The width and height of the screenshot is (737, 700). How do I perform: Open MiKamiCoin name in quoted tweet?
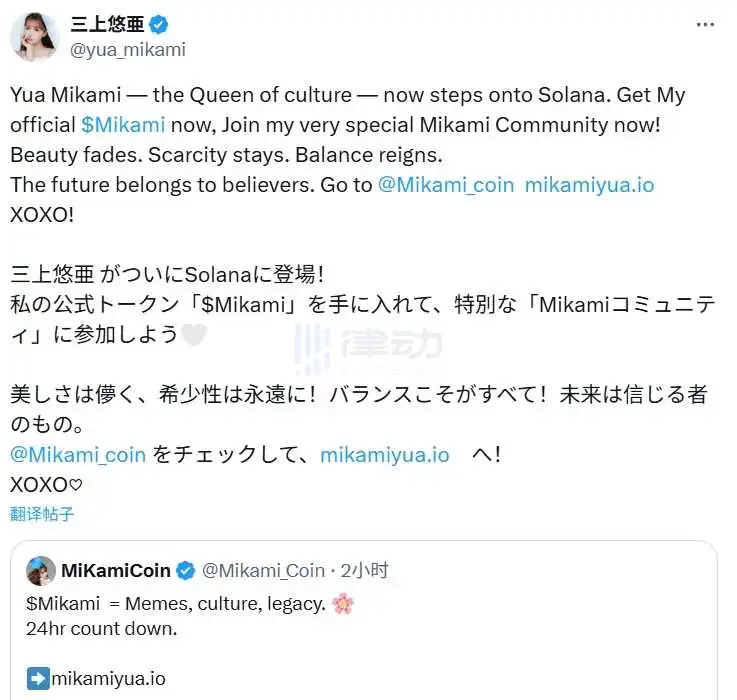(x=116, y=571)
